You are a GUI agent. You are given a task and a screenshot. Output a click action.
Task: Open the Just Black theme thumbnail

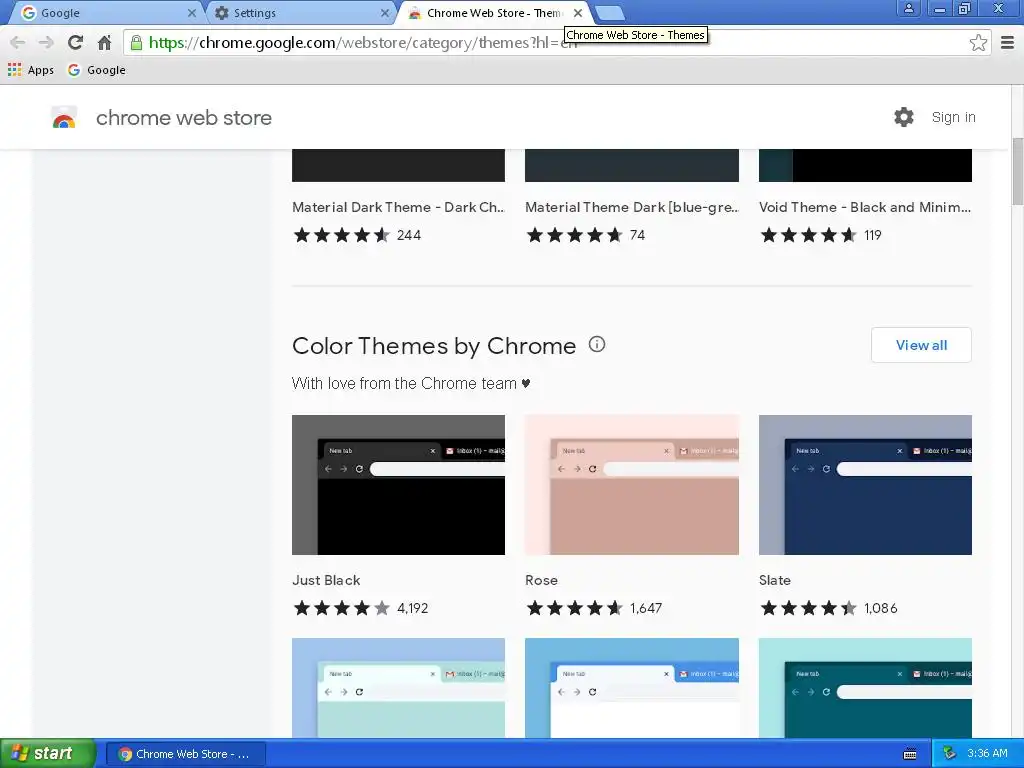(x=398, y=485)
